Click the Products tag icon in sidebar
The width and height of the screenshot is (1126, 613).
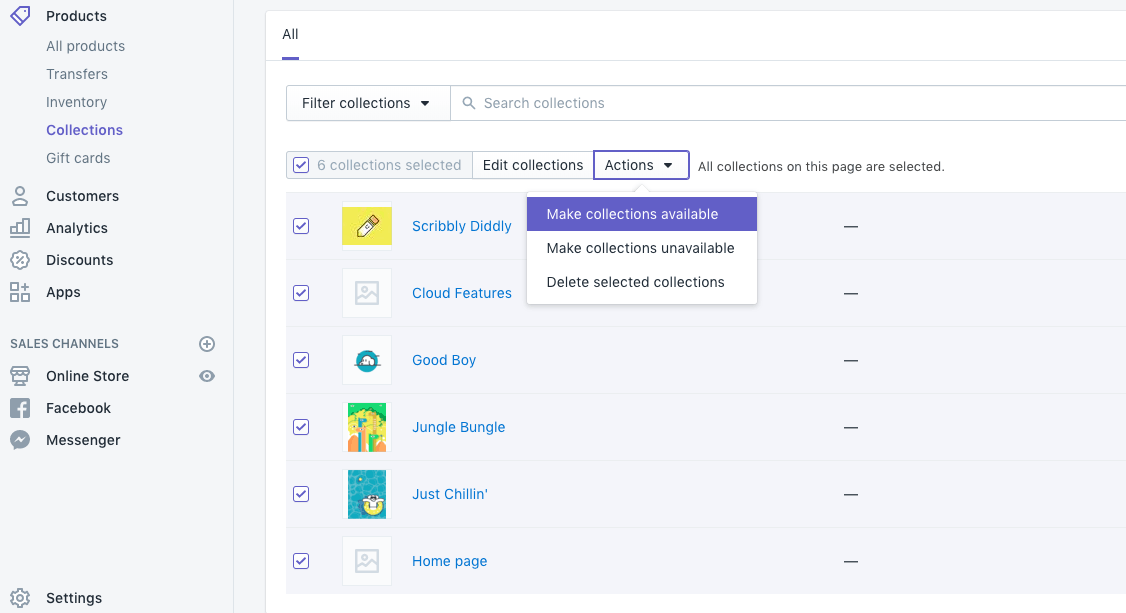[x=20, y=15]
